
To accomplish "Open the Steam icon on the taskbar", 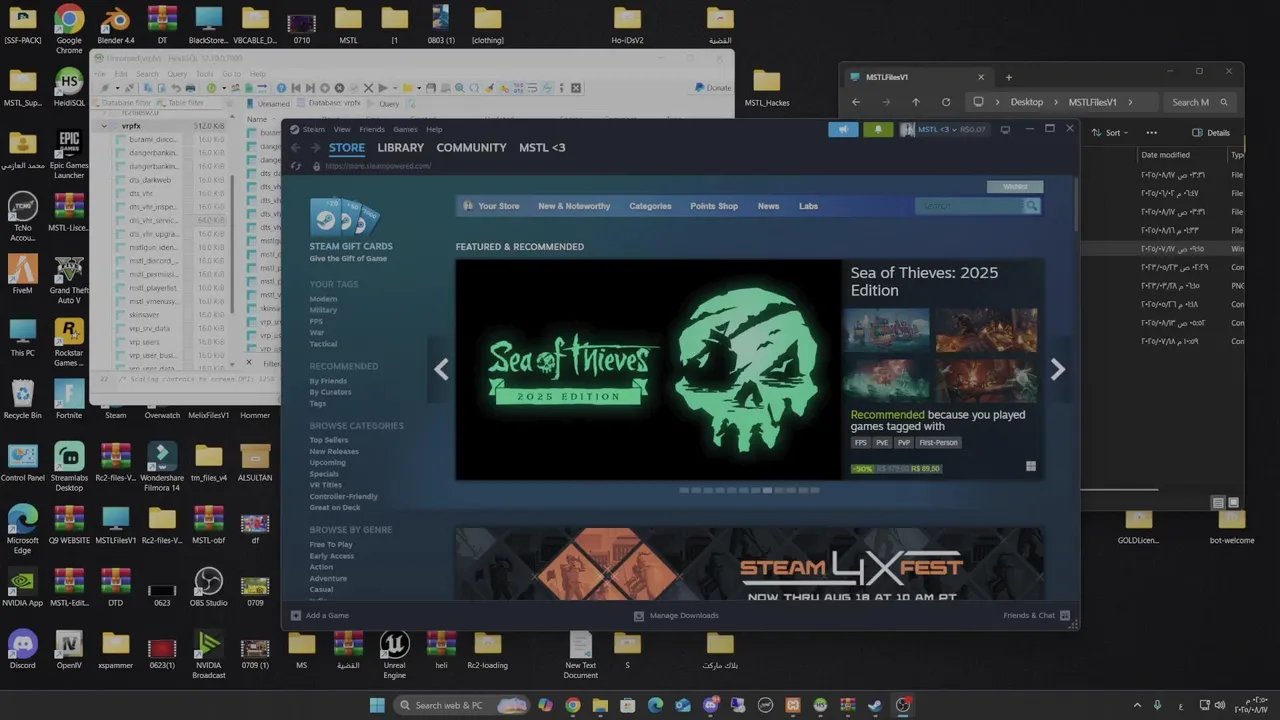I will [874, 705].
